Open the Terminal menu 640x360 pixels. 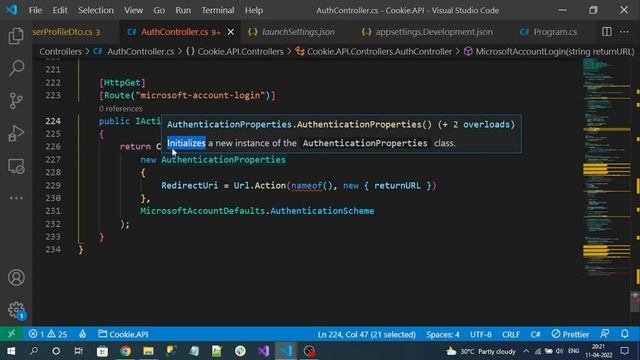tap(218, 10)
